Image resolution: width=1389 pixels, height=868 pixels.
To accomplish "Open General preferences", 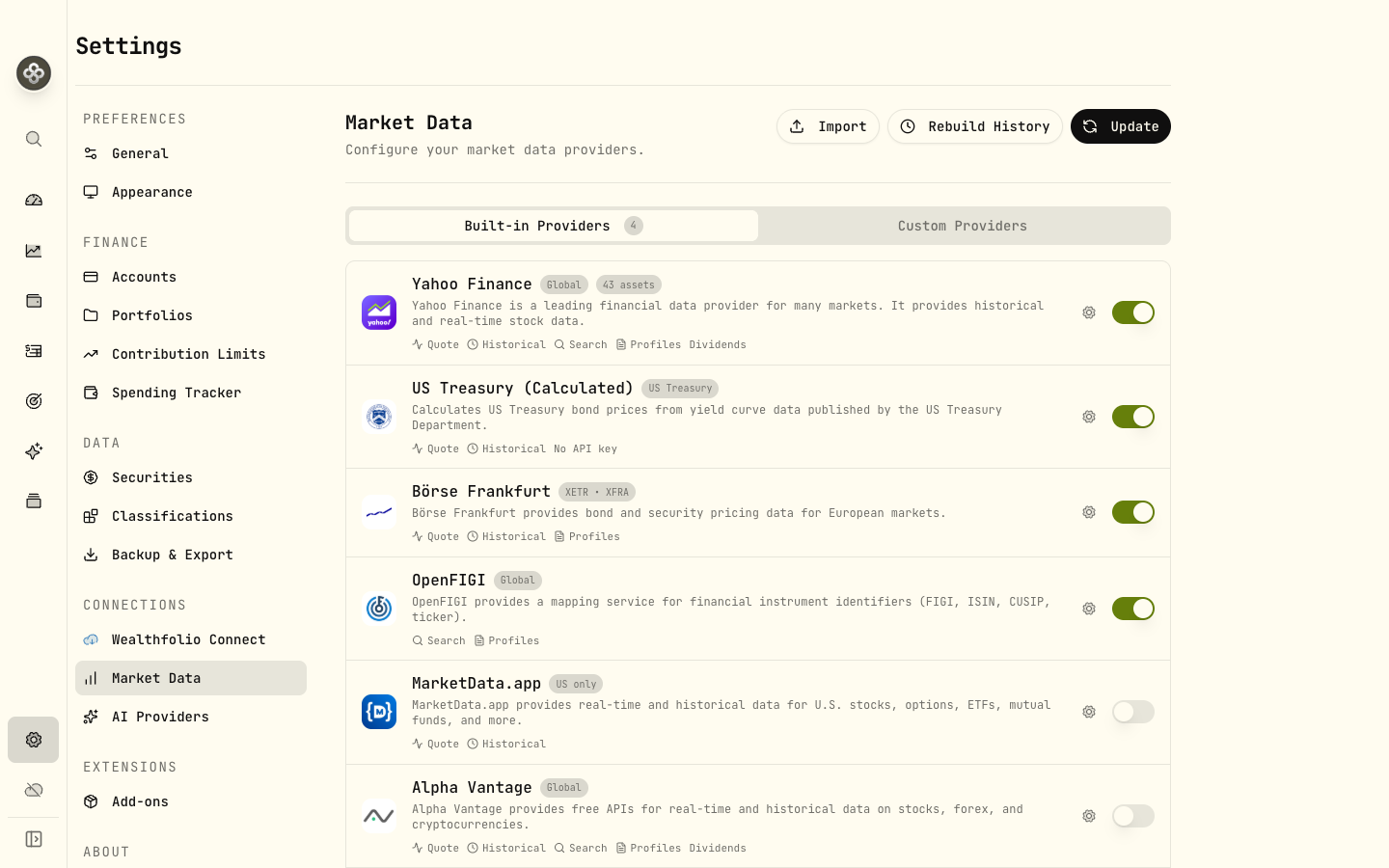I will pos(191,153).
